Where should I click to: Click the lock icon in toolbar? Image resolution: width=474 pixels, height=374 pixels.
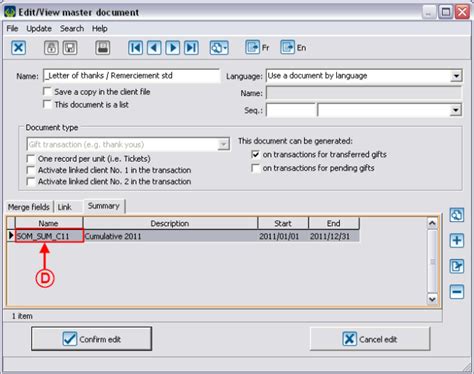pos(51,48)
